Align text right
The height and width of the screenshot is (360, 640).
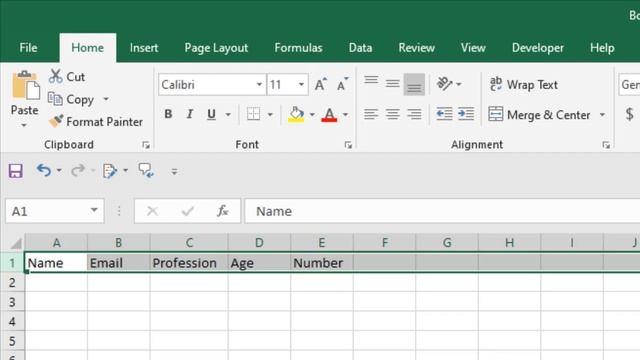[x=414, y=114]
